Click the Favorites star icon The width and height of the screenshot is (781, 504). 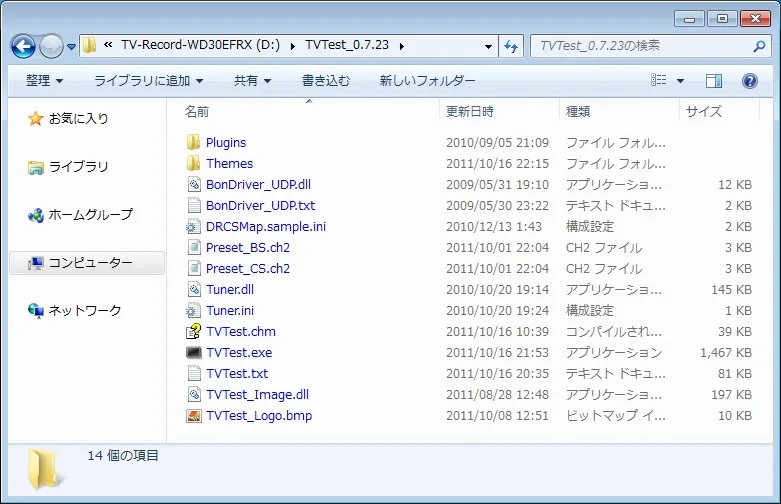point(35,119)
